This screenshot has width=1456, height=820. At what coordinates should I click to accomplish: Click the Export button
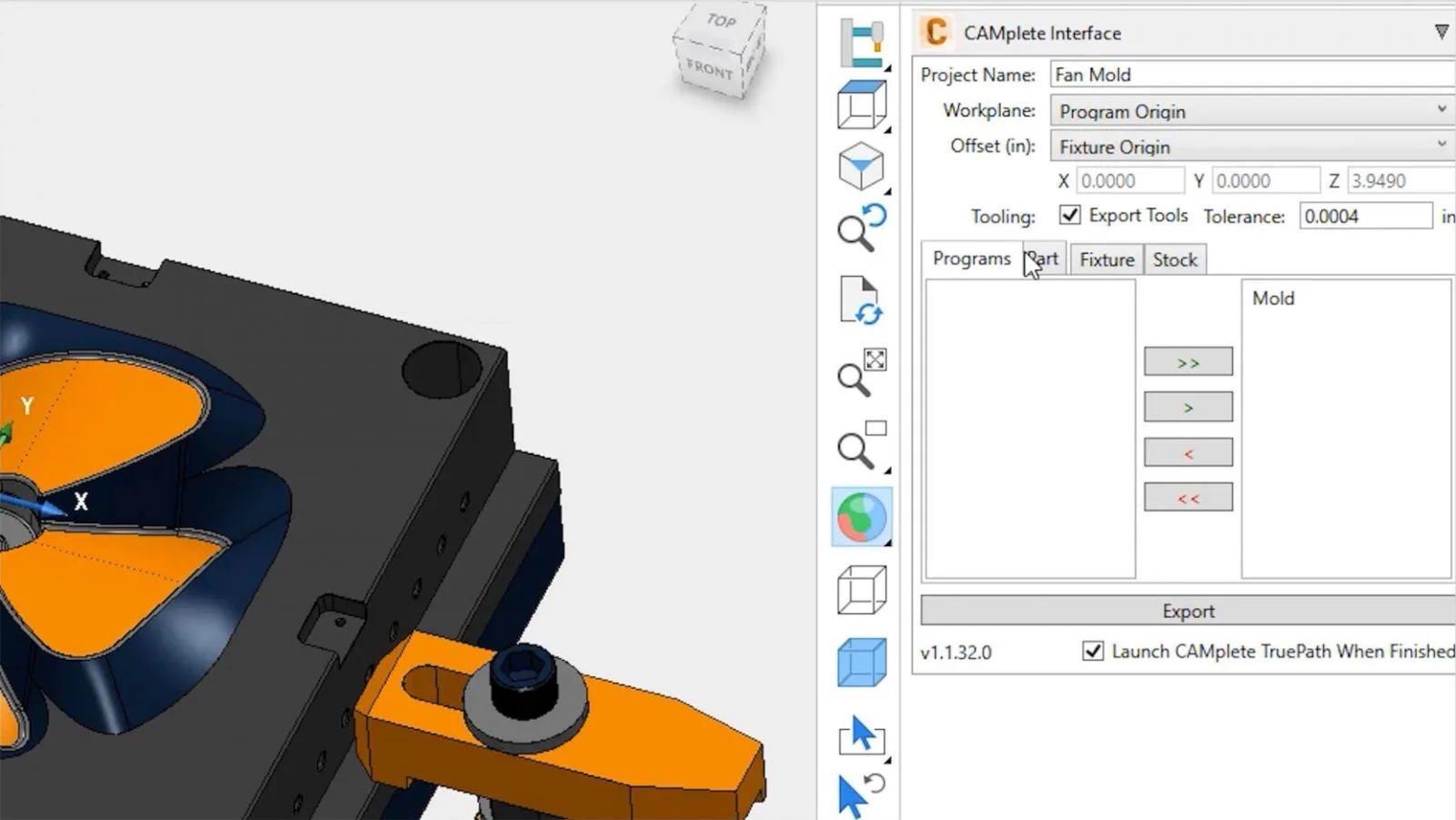[x=1188, y=611]
